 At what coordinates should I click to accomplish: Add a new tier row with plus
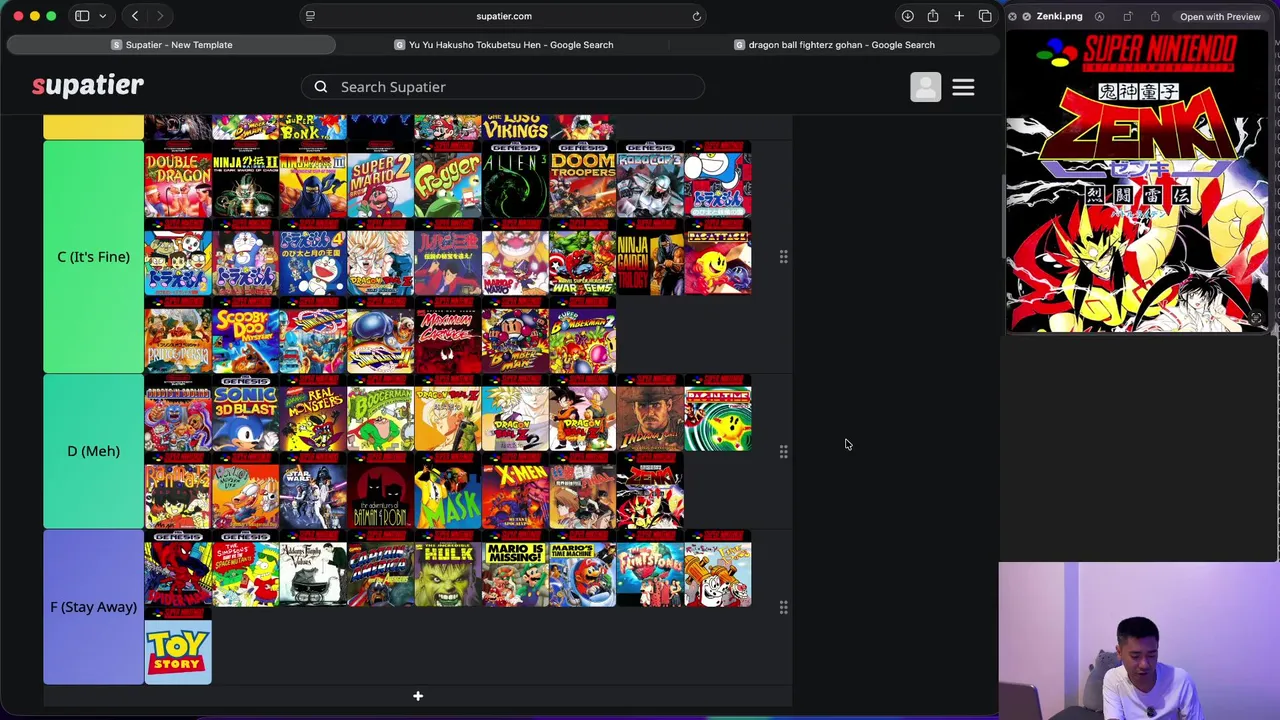click(418, 696)
